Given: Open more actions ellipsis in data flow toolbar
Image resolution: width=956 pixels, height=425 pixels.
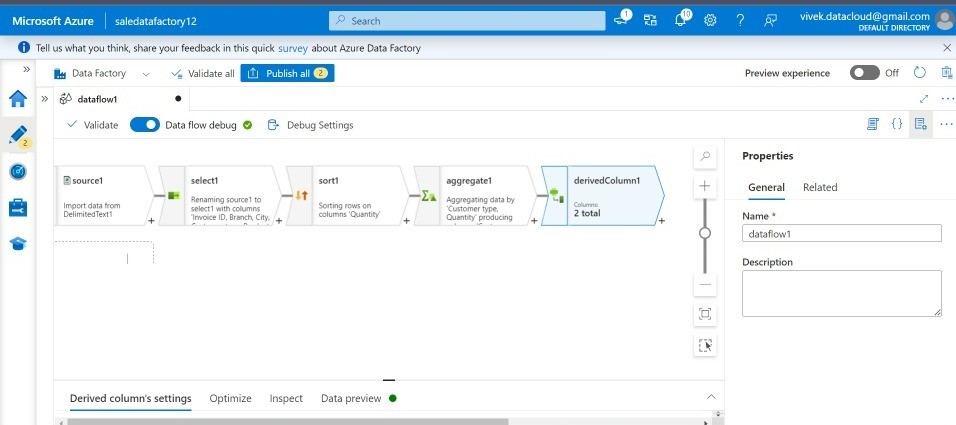Looking at the screenshot, I should click(946, 124).
